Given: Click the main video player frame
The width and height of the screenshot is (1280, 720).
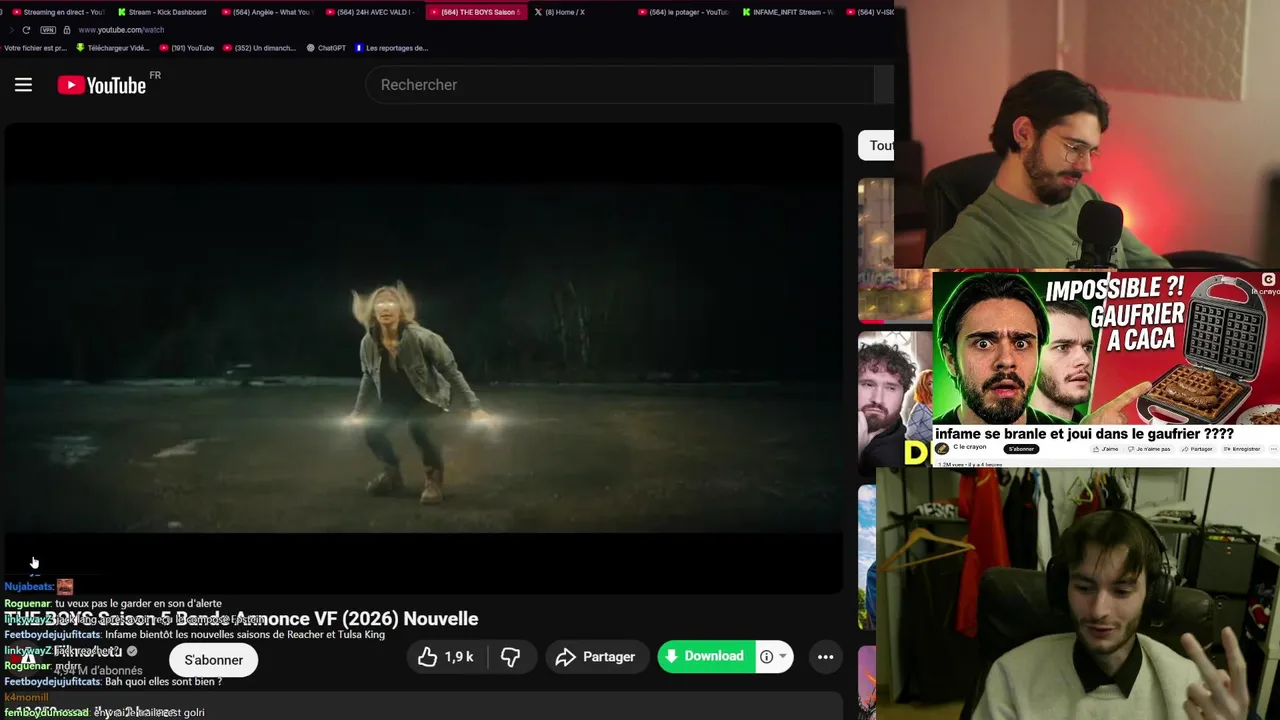Looking at the screenshot, I should coord(422,358).
